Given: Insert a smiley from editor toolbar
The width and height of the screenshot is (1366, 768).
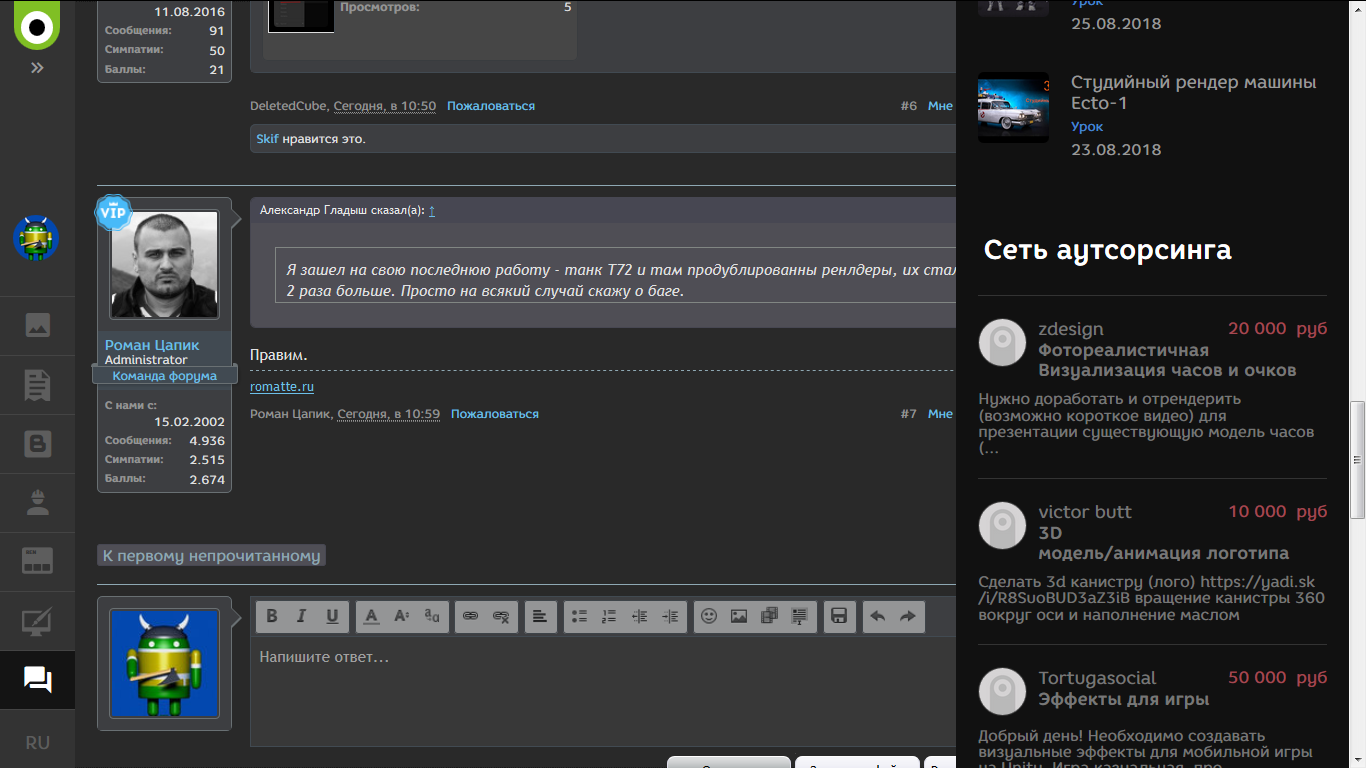Looking at the screenshot, I should click(x=709, y=617).
